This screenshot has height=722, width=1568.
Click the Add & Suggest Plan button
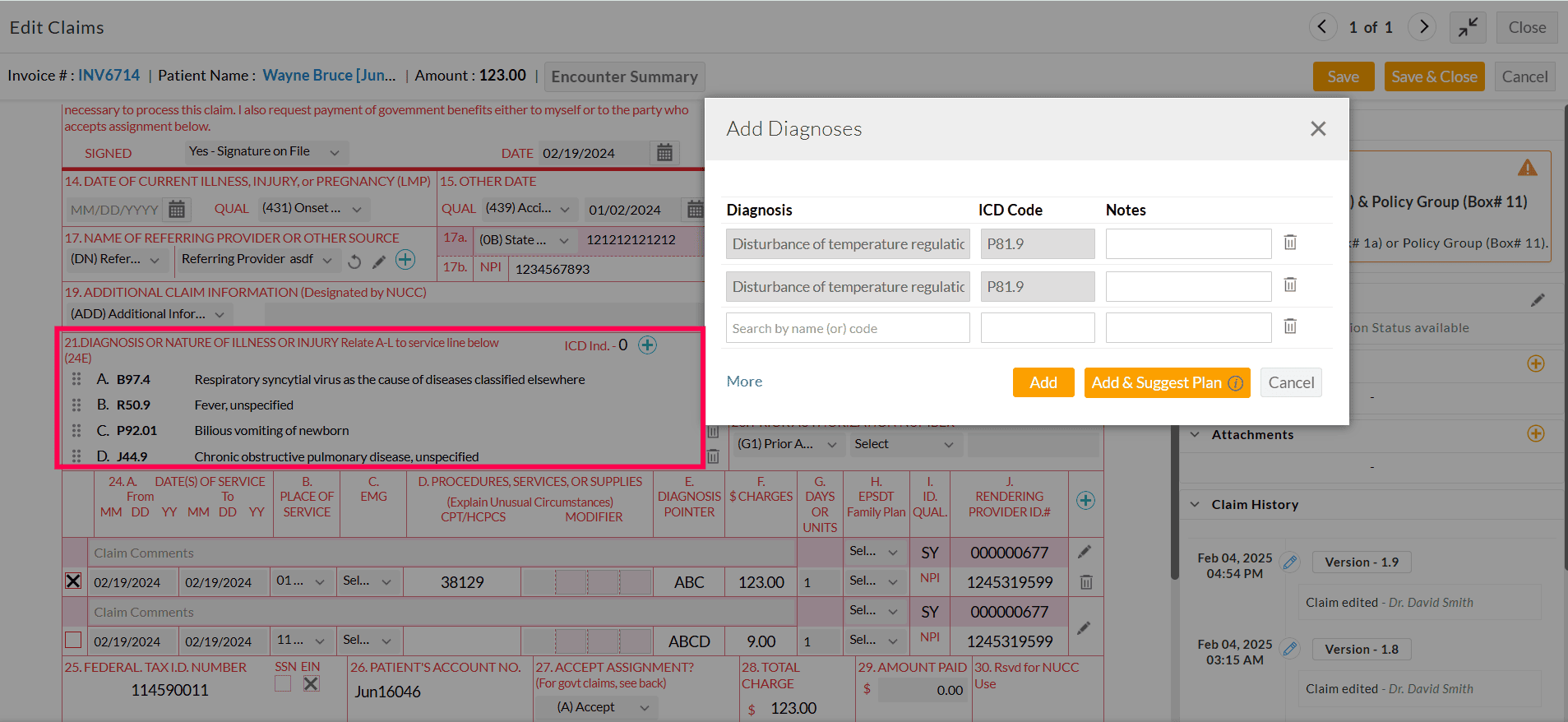point(1166,382)
